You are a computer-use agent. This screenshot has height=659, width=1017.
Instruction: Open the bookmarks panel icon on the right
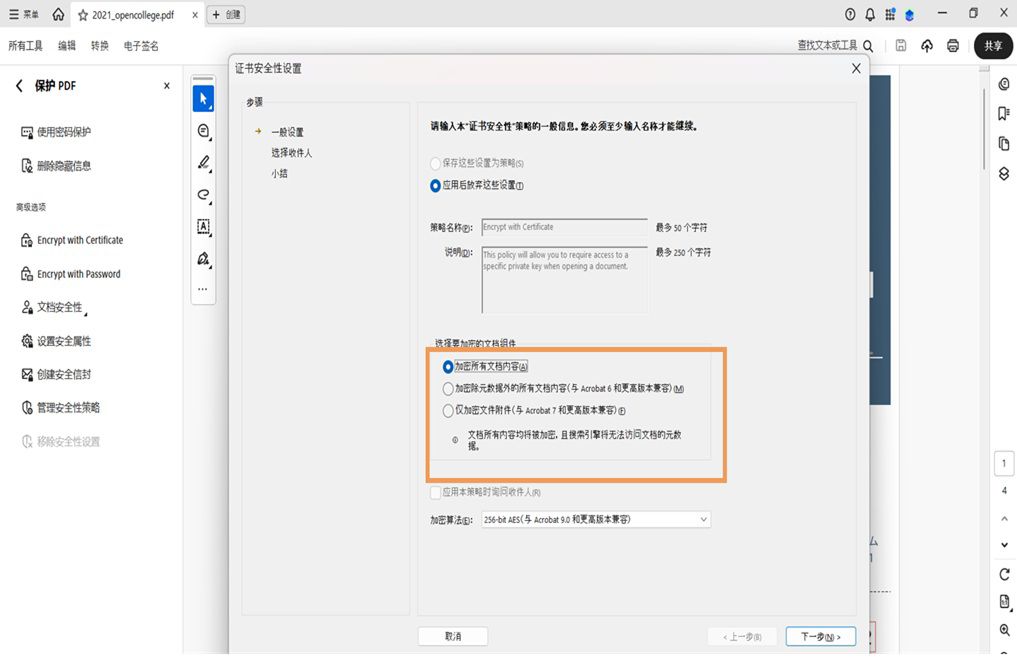[x=1003, y=114]
